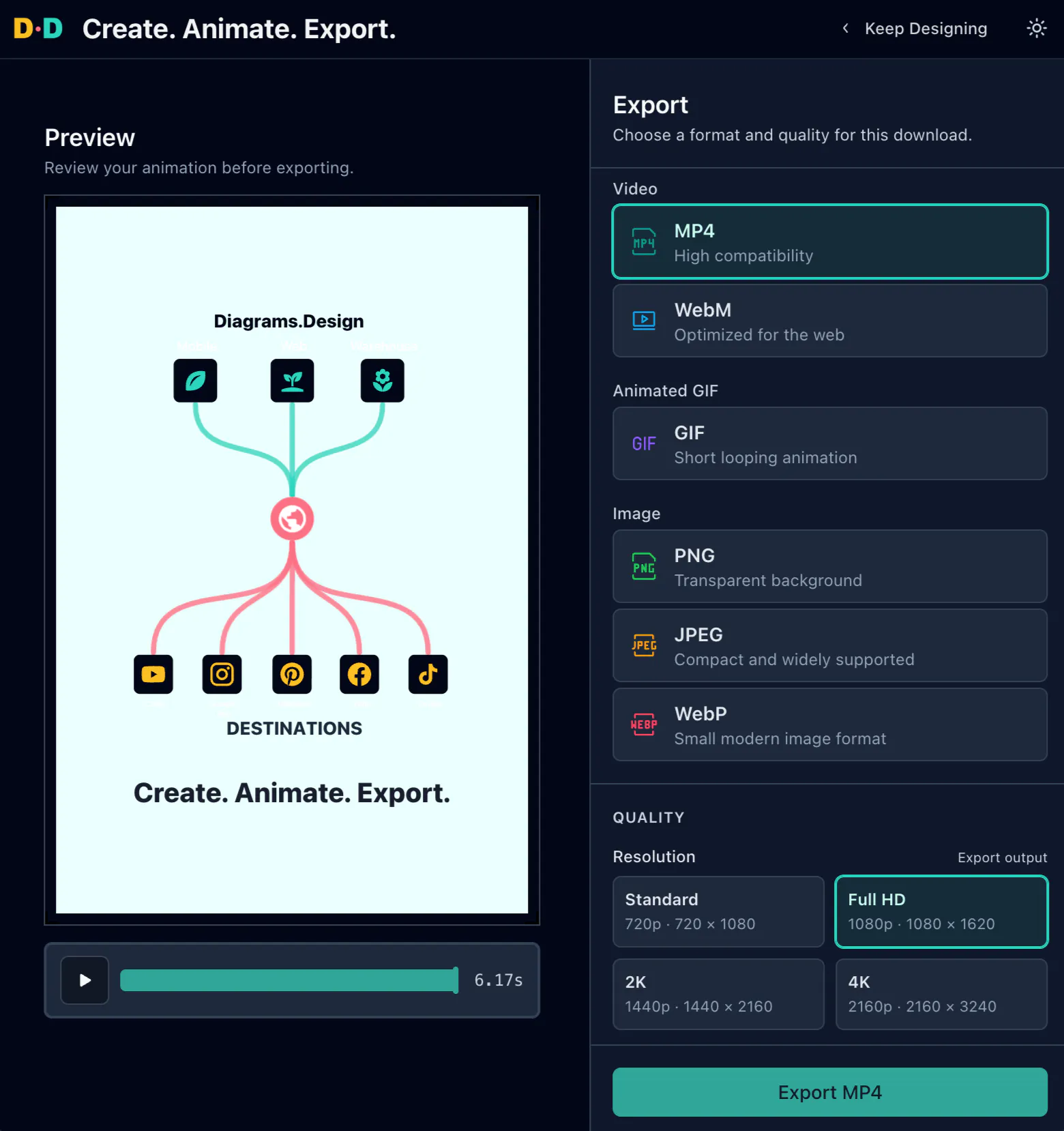1064x1131 pixels.
Task: Pick the WebP Small modern image format
Action: pyautogui.click(x=829, y=724)
